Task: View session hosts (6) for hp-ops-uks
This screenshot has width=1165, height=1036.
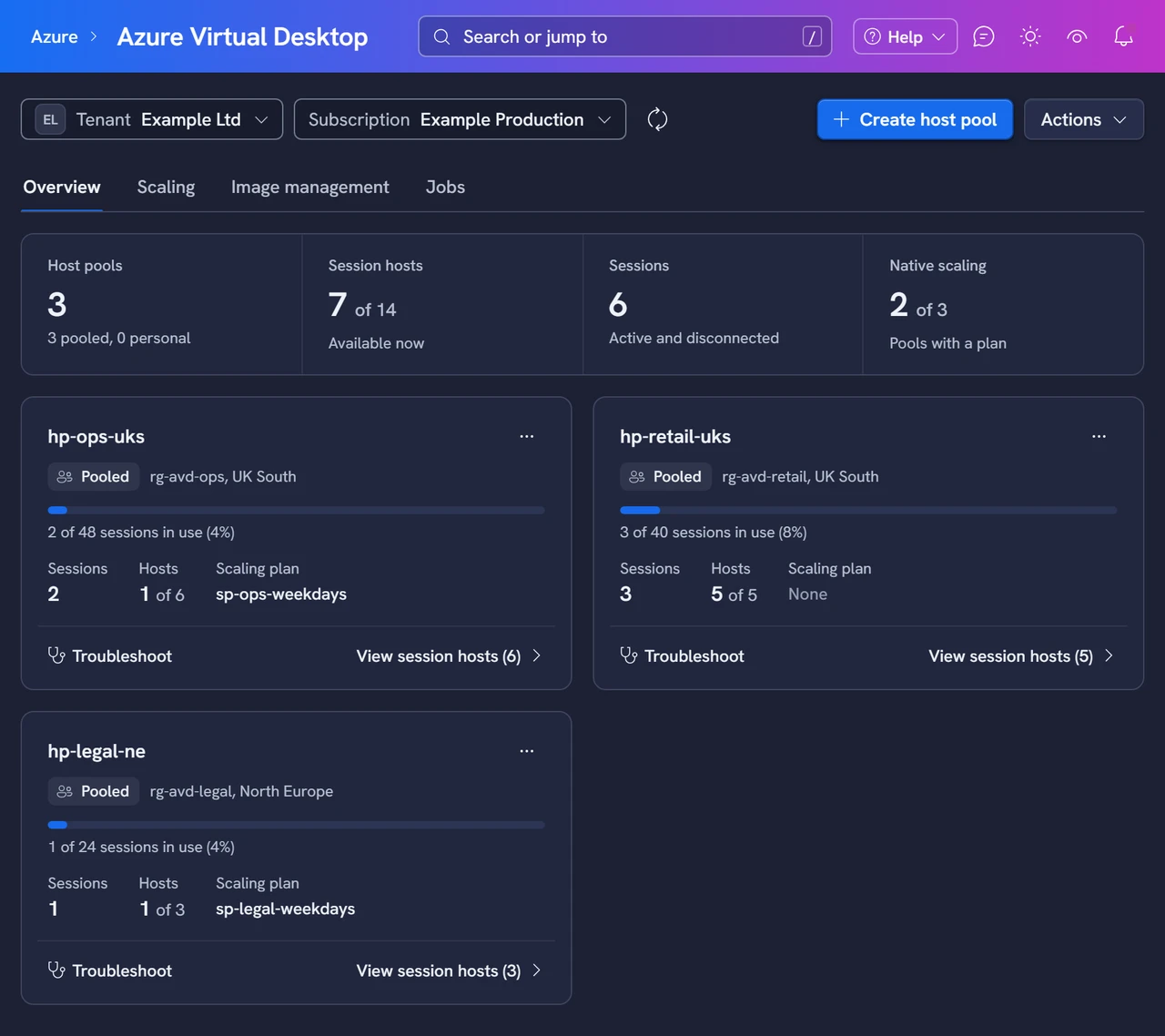Action: [450, 655]
